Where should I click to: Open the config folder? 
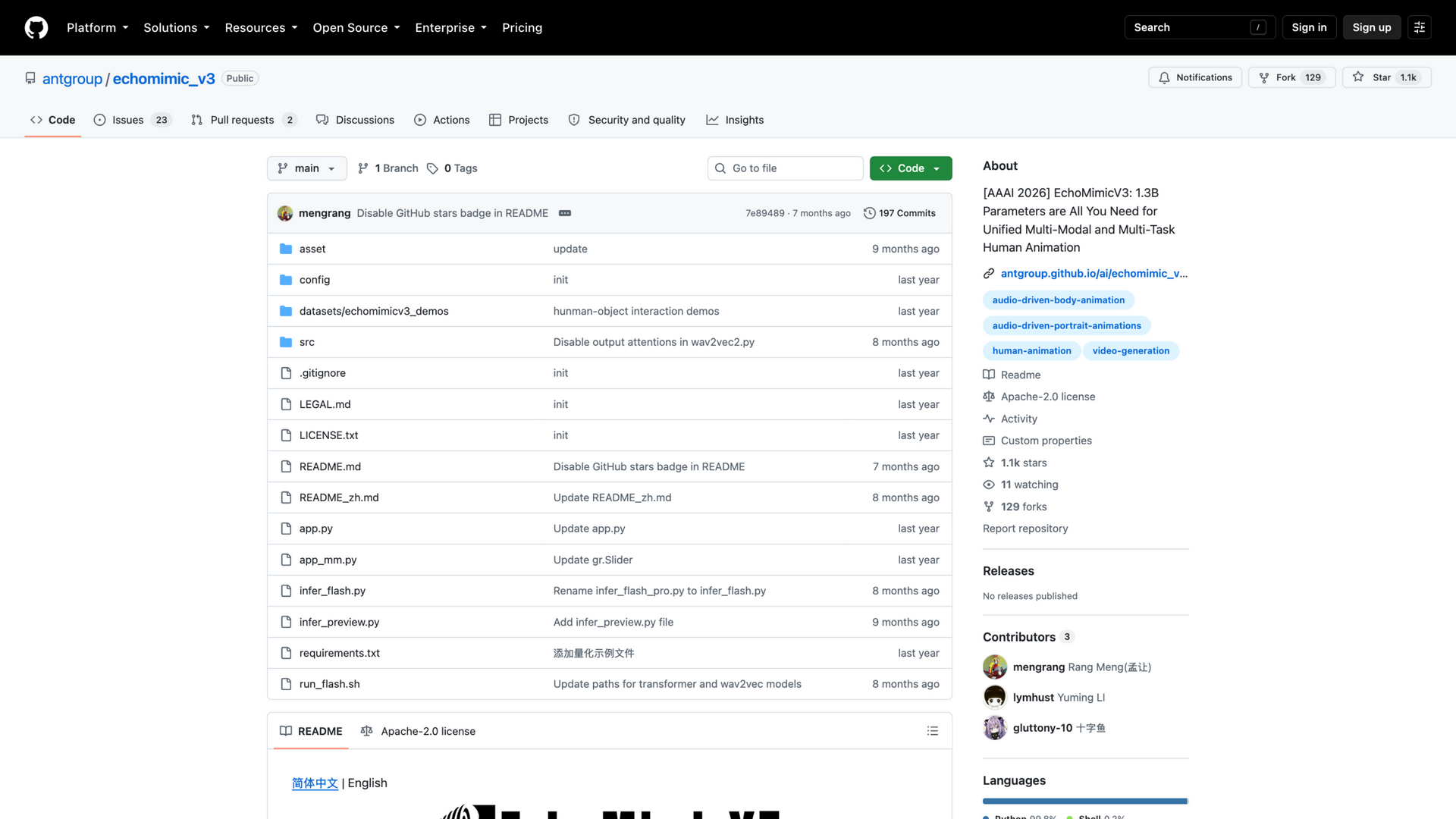[x=315, y=280]
